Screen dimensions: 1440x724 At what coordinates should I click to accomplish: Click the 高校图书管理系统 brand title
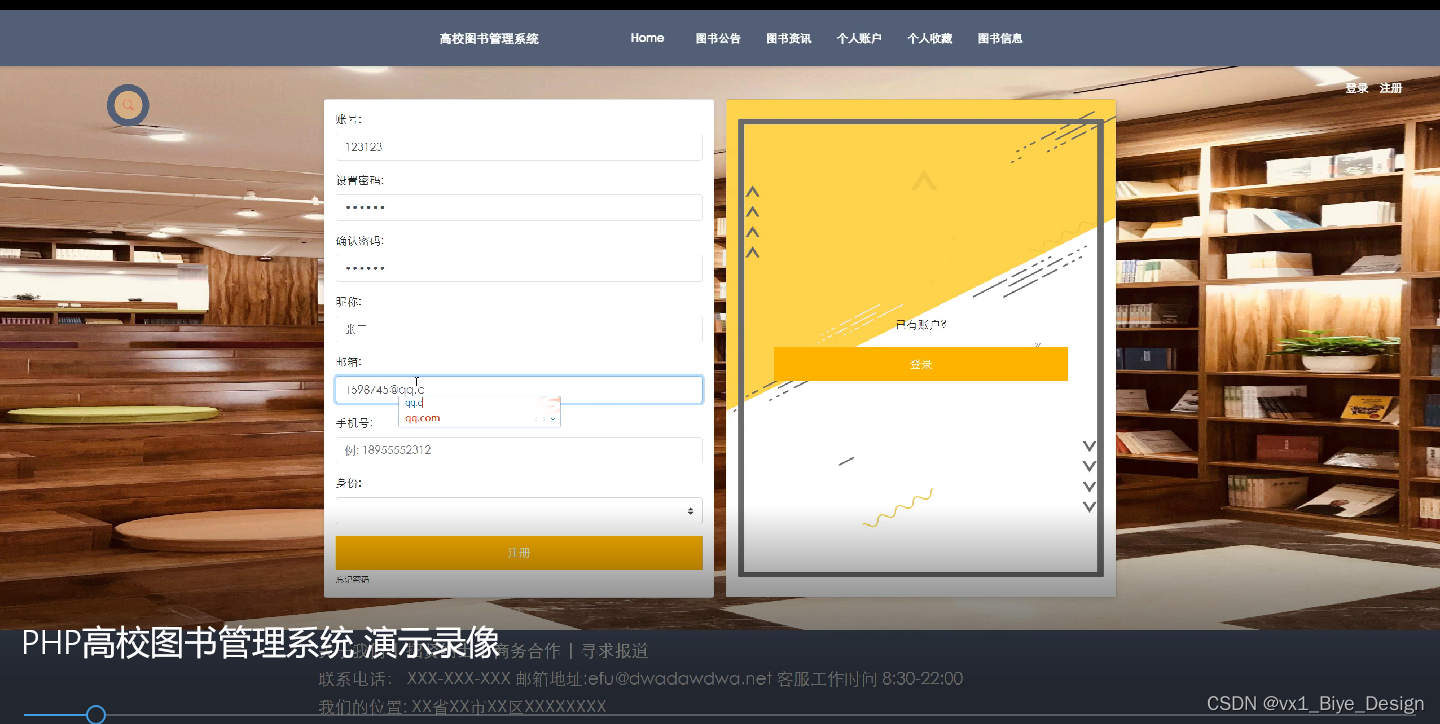pyautogui.click(x=489, y=39)
